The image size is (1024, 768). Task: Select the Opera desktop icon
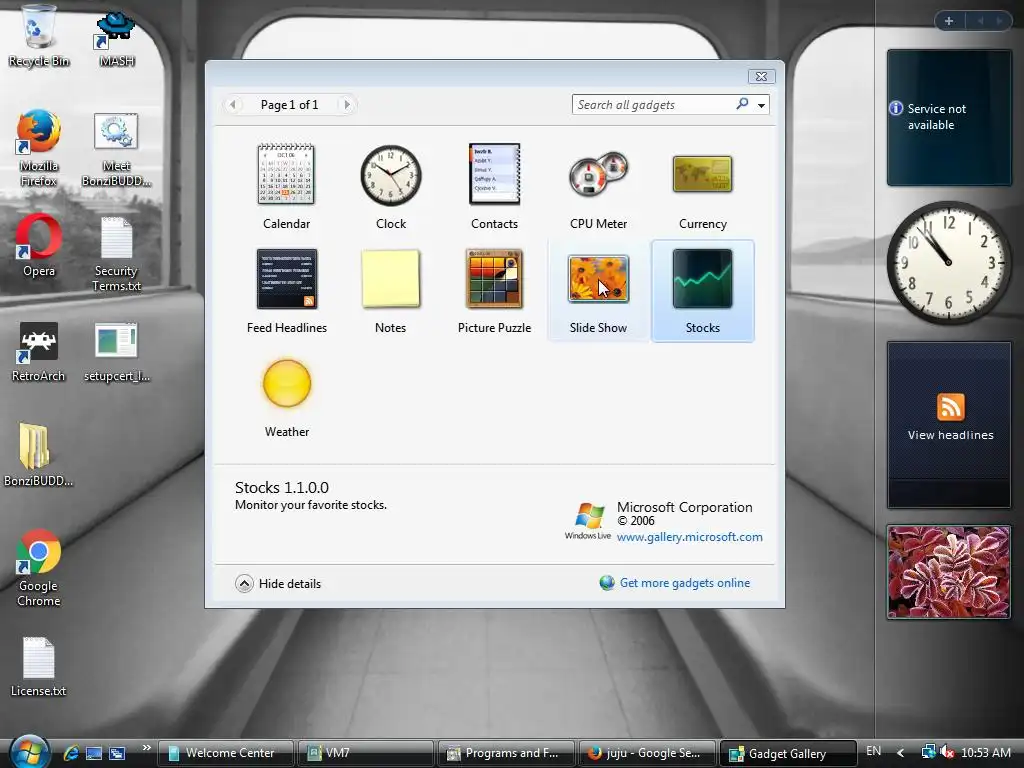click(39, 245)
